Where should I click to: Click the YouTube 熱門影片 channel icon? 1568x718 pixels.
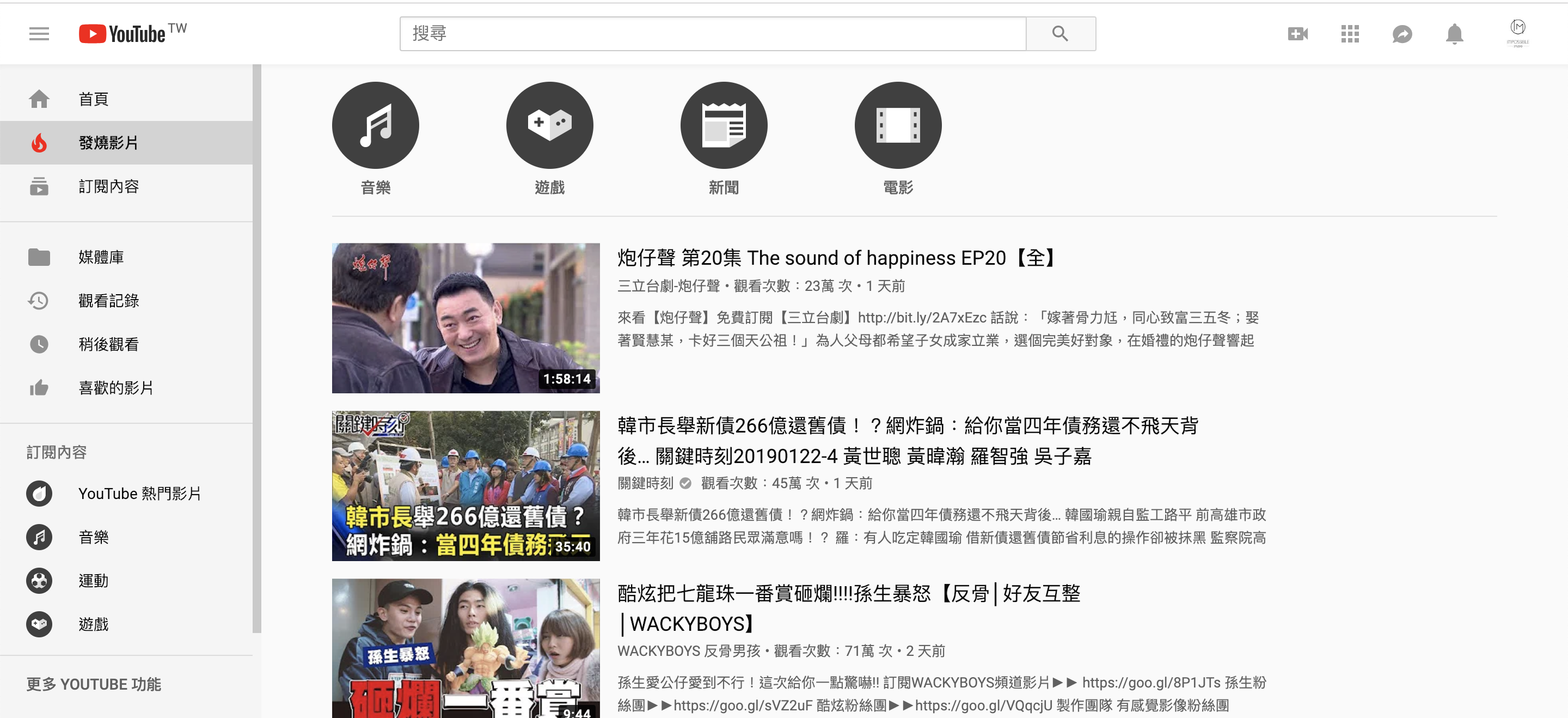(39, 493)
